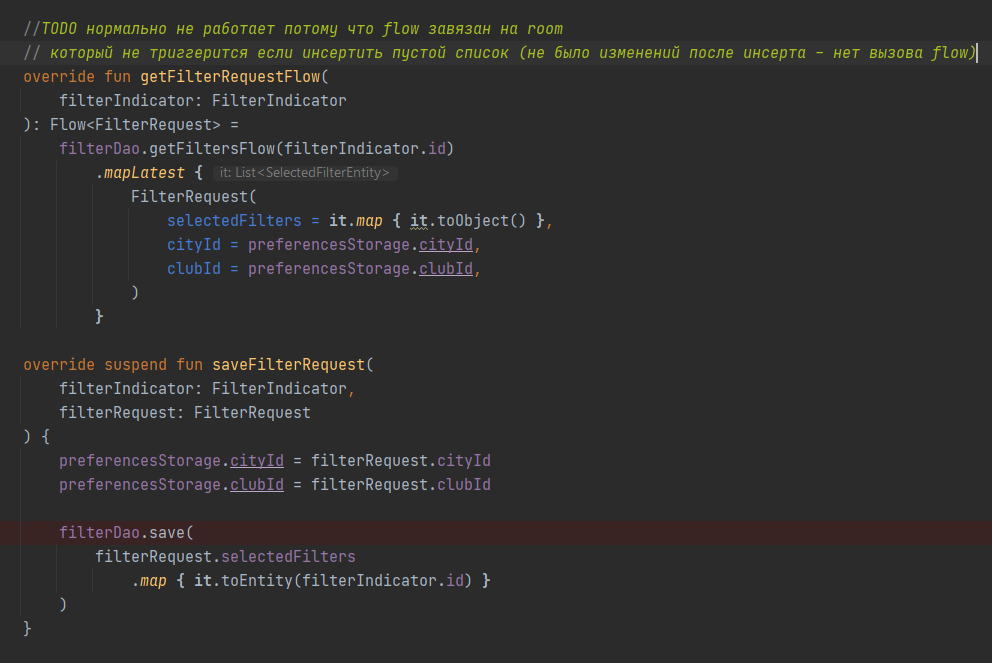Click the 'clubId =' named argument
The width and height of the screenshot is (992, 663).
pyautogui.click(x=202, y=270)
